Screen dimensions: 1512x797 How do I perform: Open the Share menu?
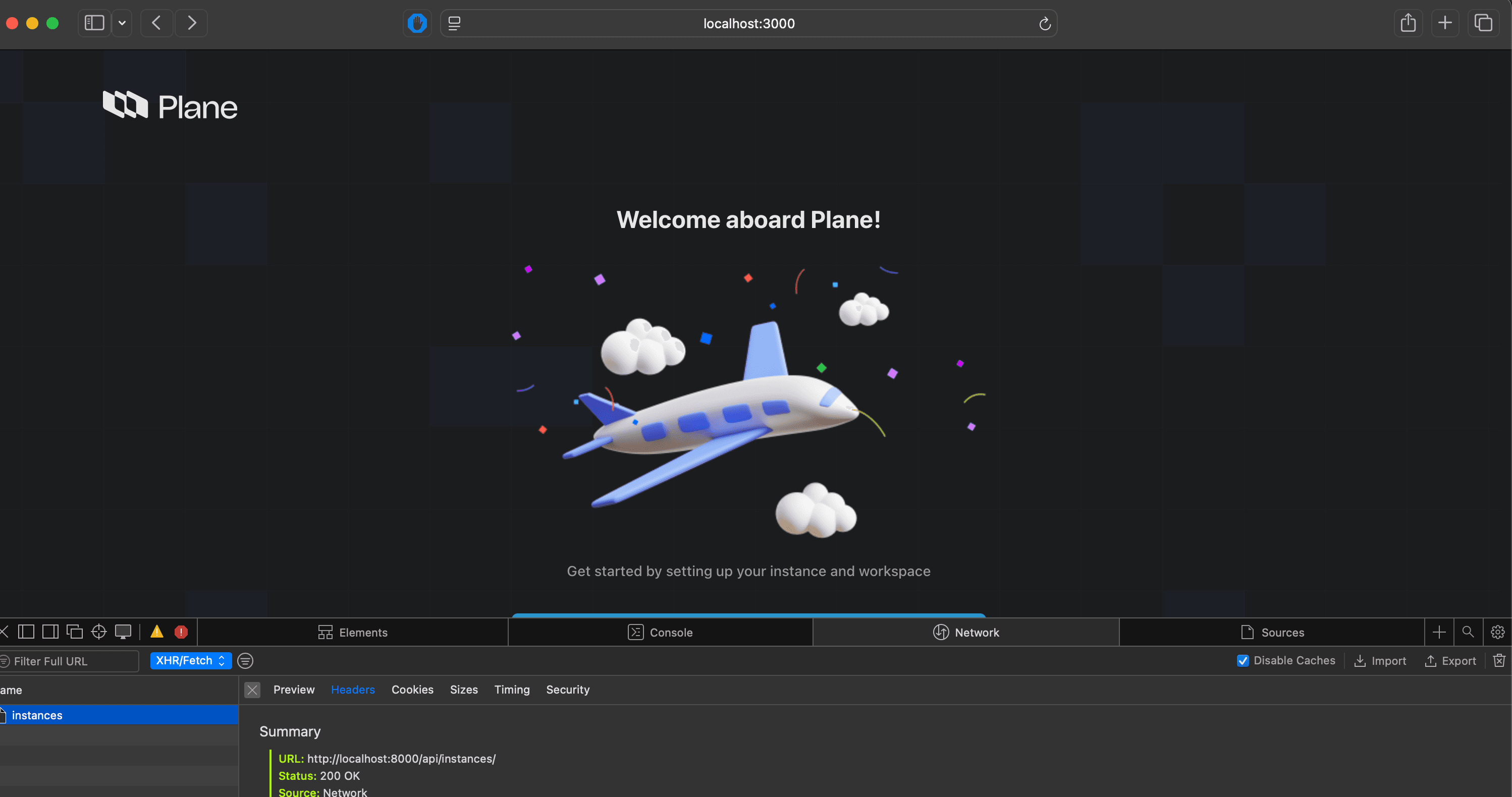point(1408,24)
